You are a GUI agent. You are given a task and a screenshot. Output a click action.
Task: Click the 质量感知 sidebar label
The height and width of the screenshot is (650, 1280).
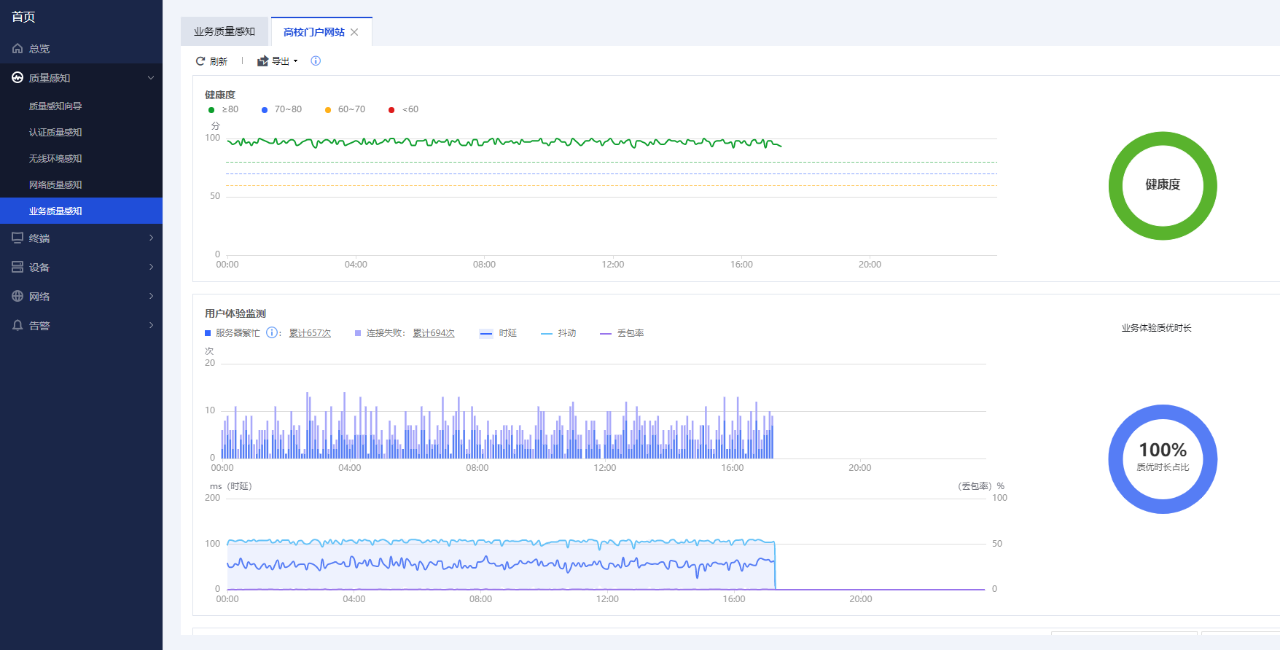tap(49, 77)
